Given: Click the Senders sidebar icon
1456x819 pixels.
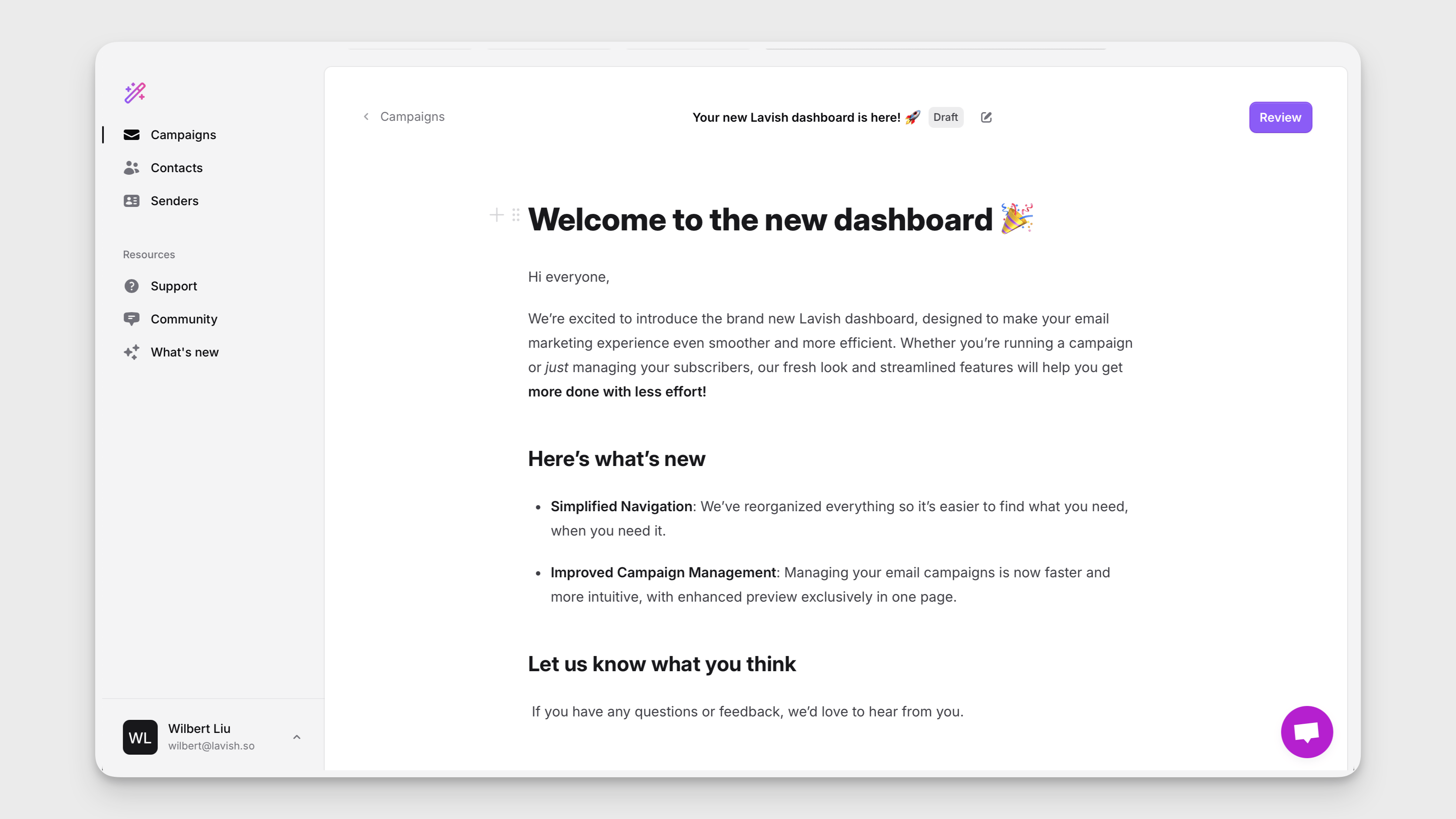Looking at the screenshot, I should [x=131, y=201].
